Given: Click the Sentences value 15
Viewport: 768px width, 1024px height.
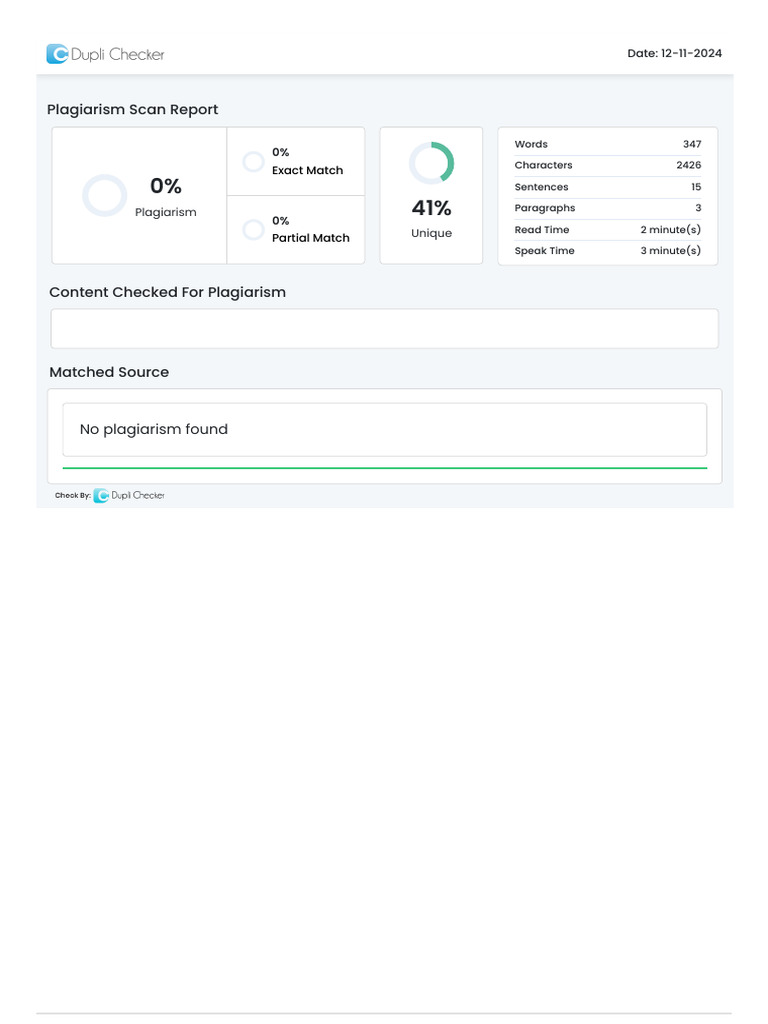Looking at the screenshot, I should (696, 187).
